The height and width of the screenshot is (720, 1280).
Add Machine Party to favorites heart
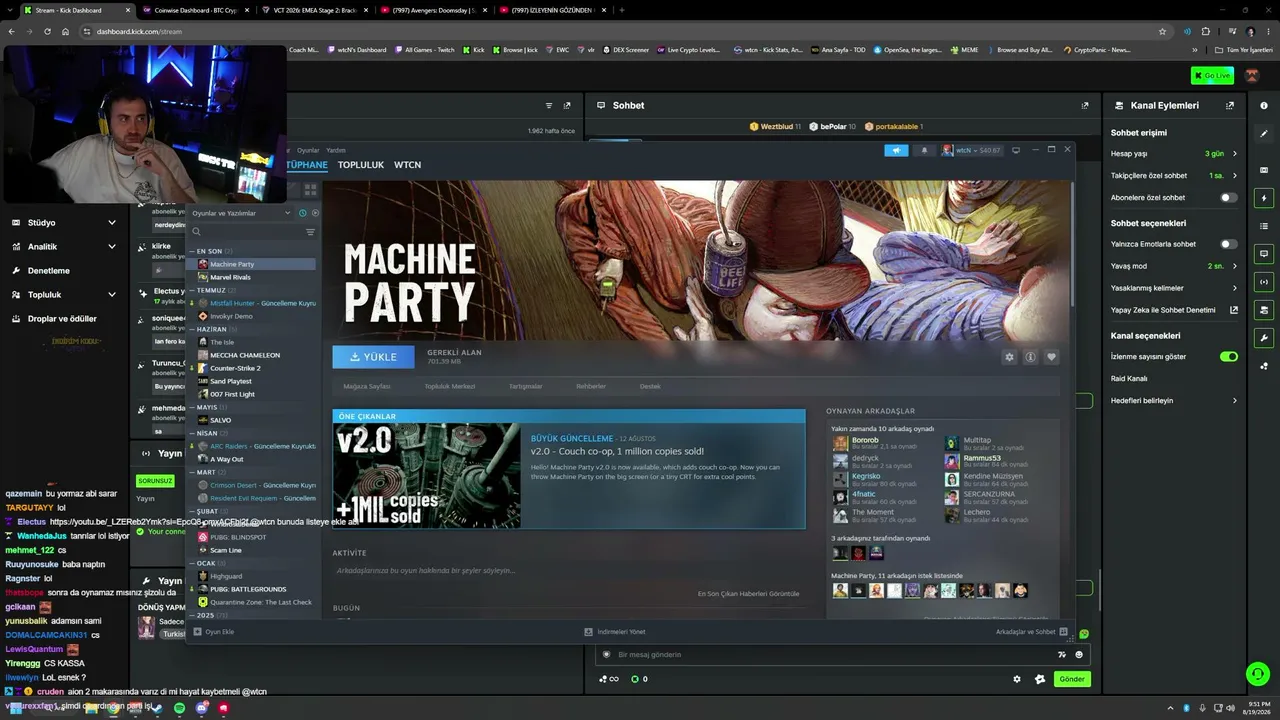(x=1051, y=357)
